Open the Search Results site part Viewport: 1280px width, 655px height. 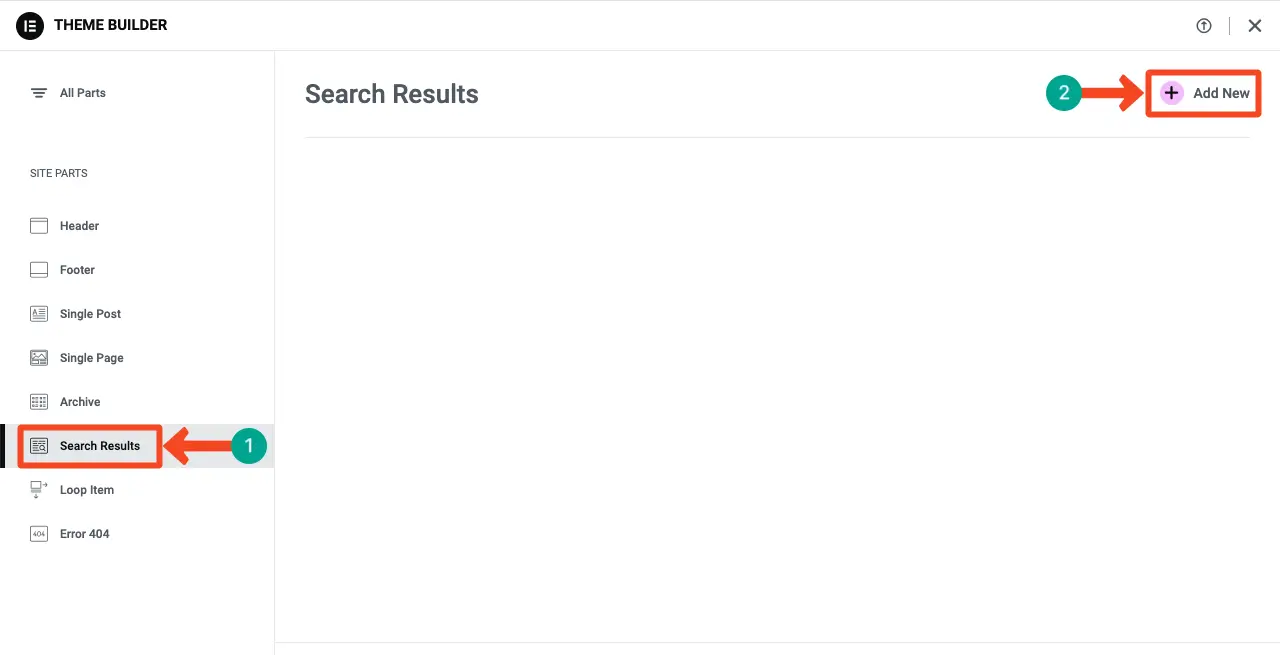(99, 446)
